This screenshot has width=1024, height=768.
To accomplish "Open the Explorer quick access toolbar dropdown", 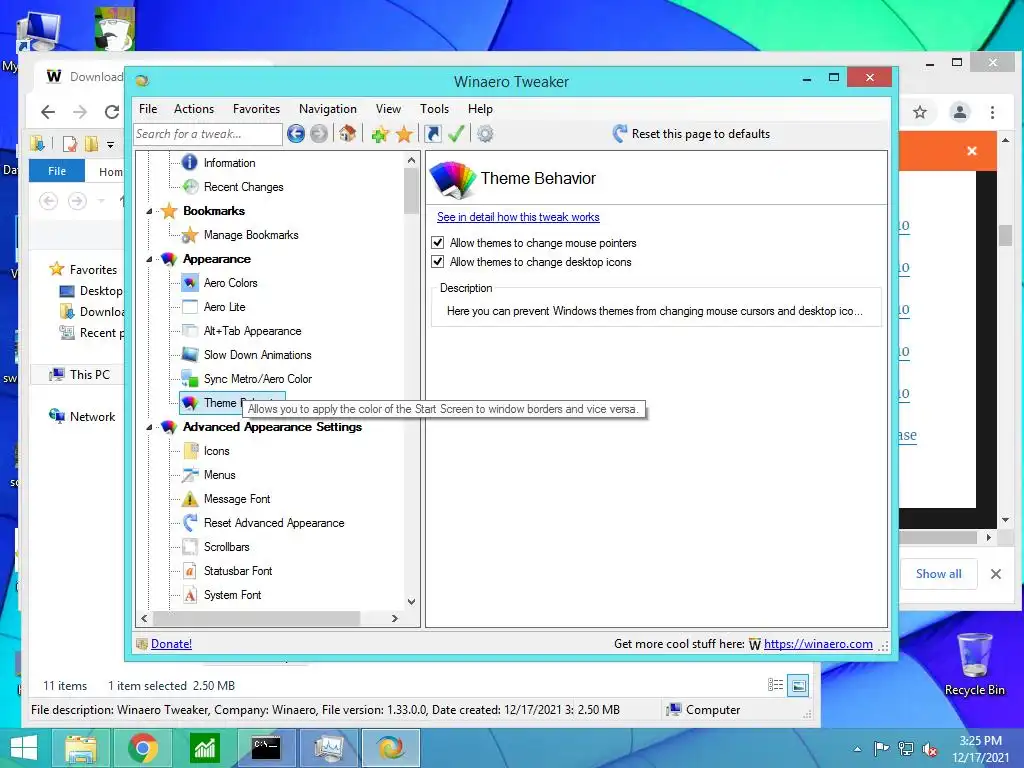I will click(110, 144).
